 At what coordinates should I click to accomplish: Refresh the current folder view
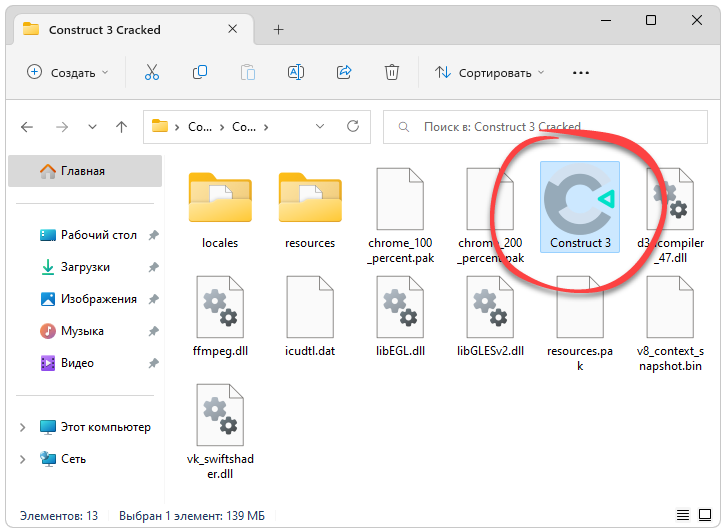tap(353, 127)
